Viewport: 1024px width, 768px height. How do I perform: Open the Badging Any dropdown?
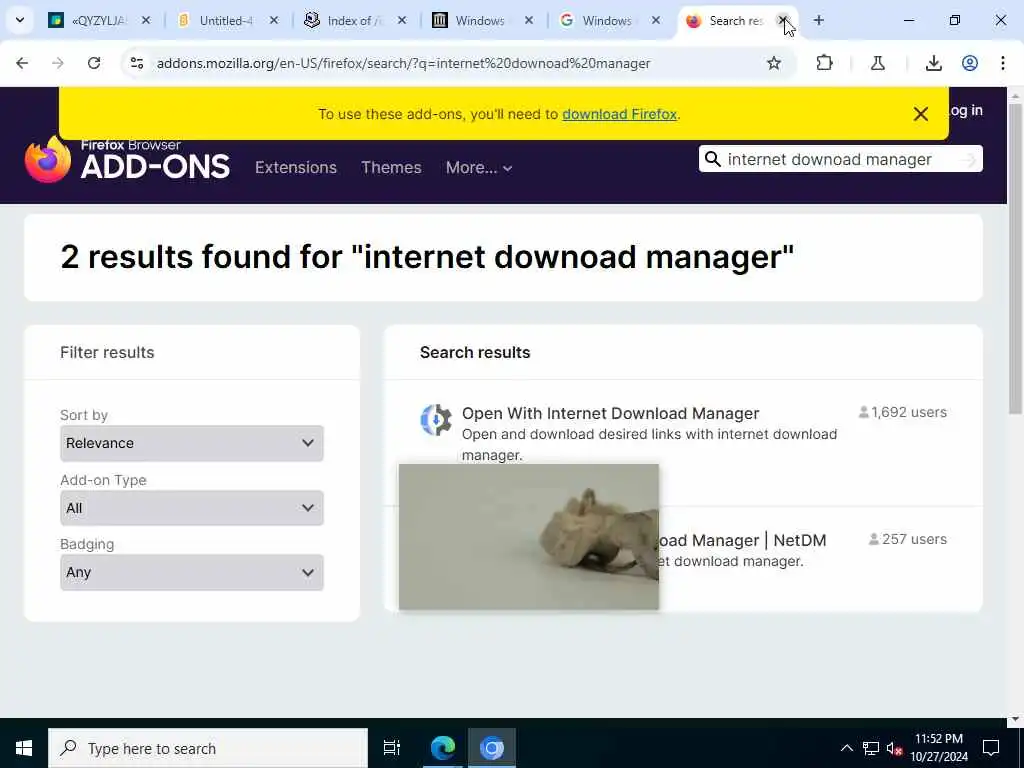coord(191,573)
